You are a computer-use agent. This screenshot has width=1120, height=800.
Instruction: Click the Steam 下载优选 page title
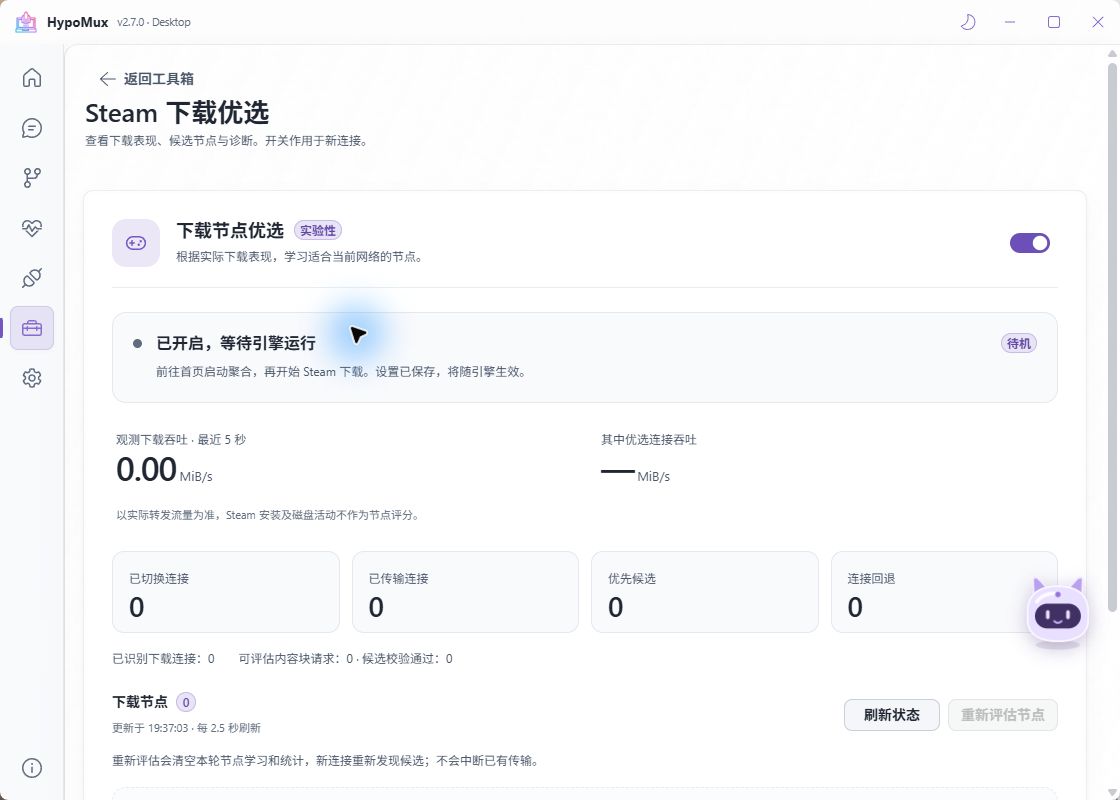(177, 113)
